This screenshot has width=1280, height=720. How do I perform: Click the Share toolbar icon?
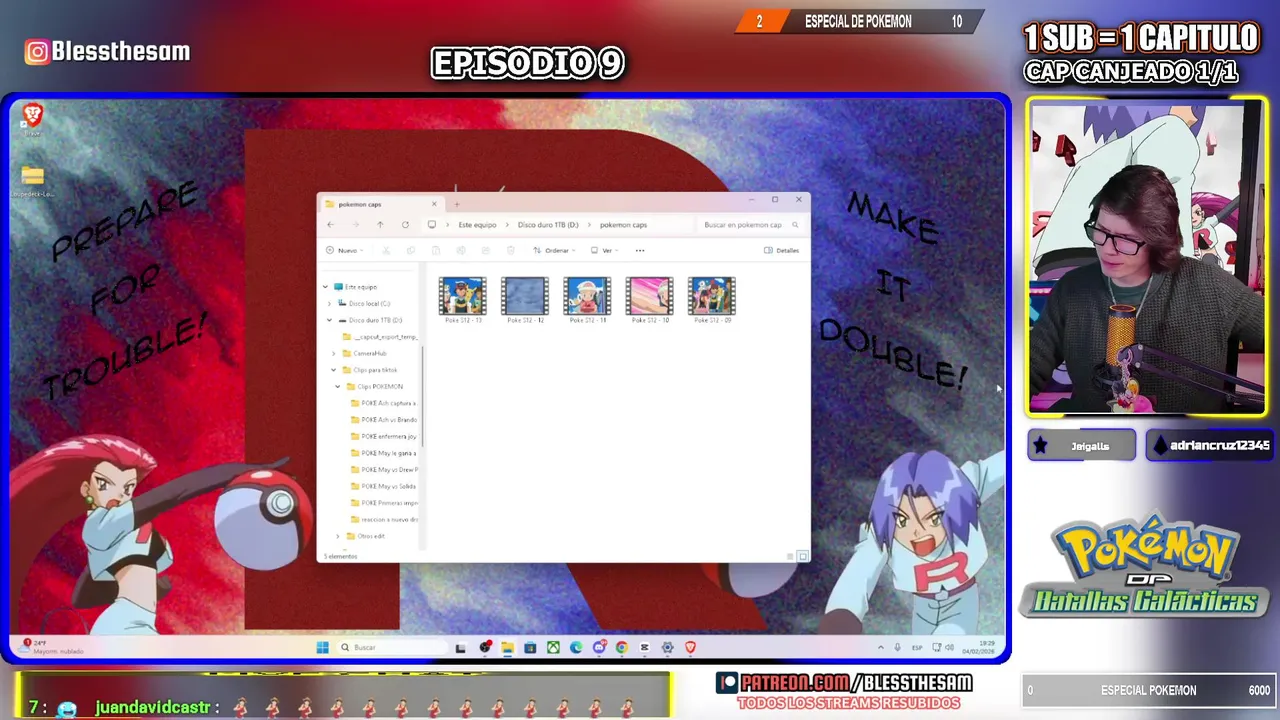pos(485,250)
